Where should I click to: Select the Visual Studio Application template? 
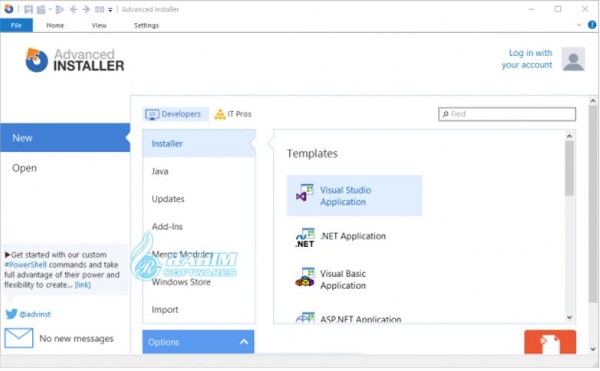tap(354, 196)
